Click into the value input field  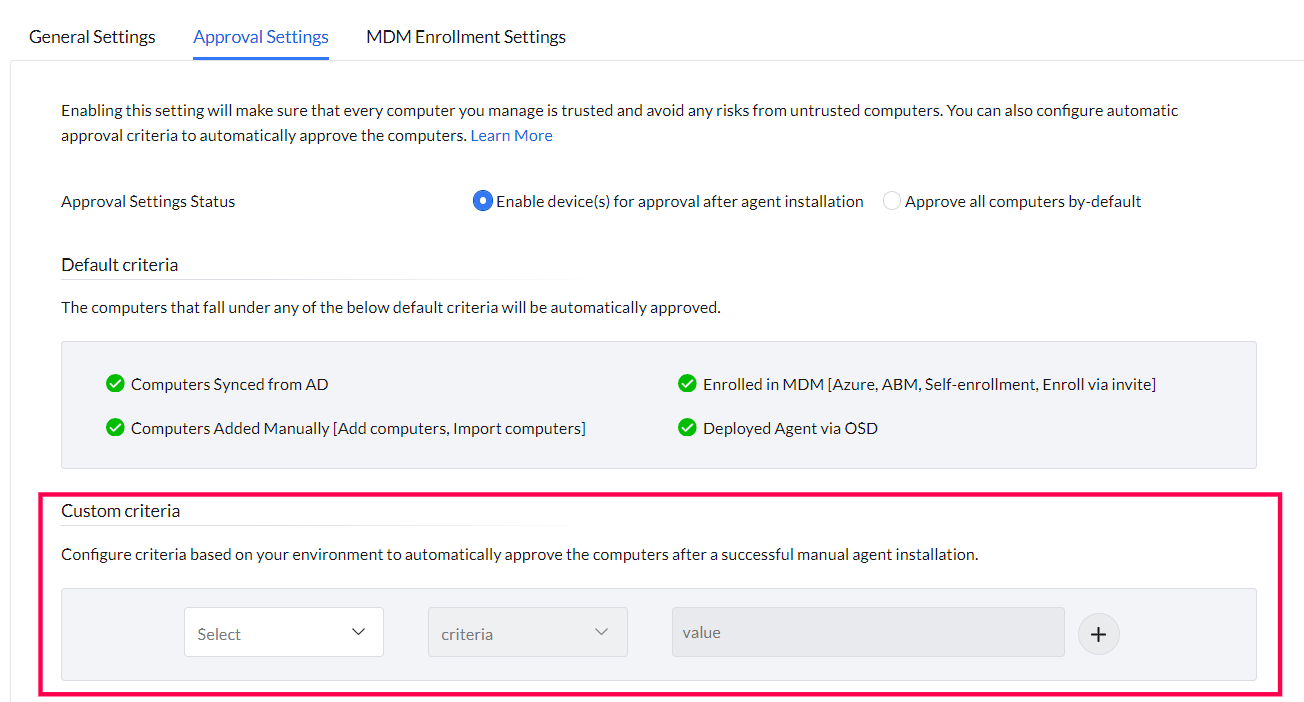coord(867,633)
